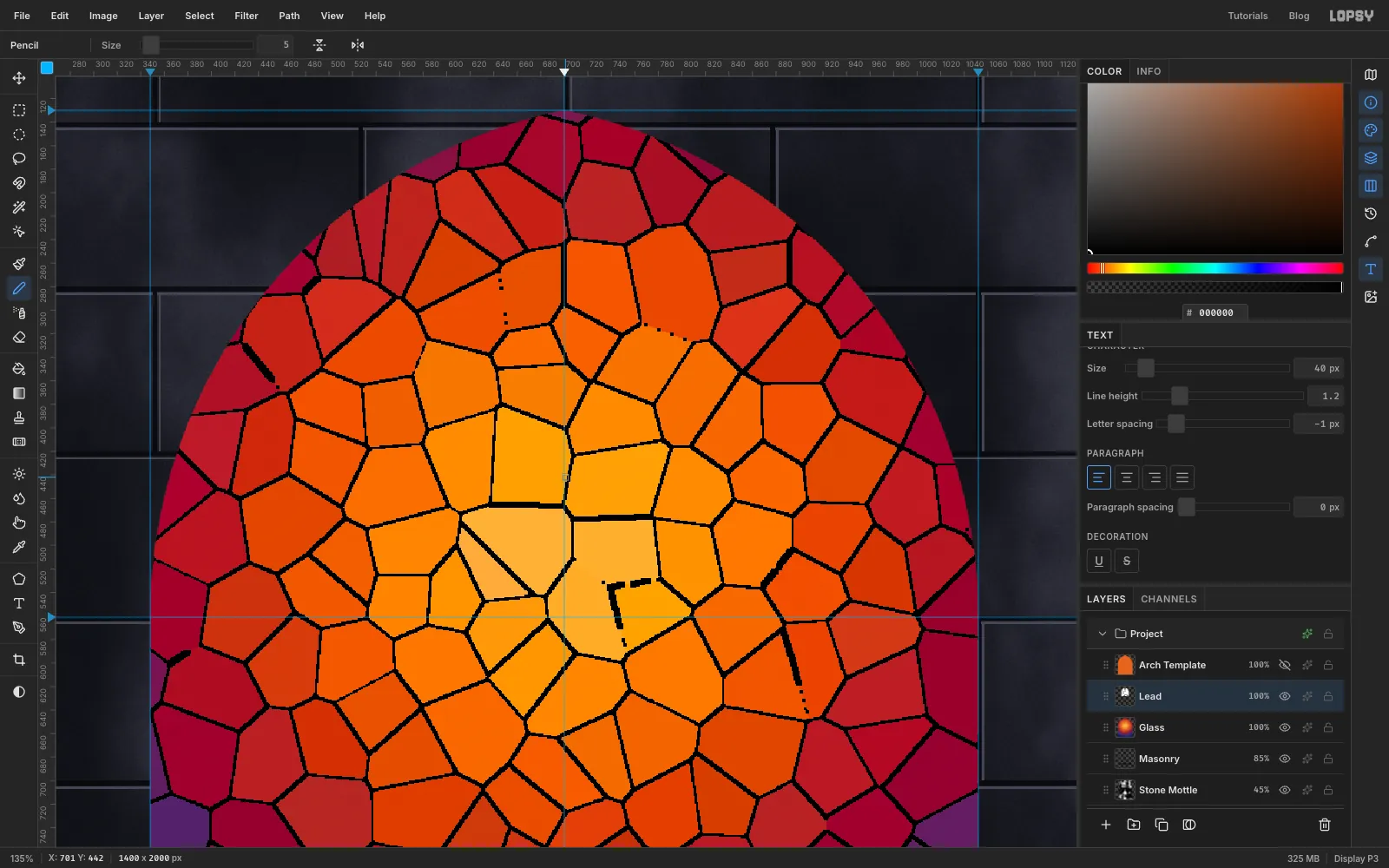The image size is (1389, 868).
Task: Center-align the paragraph text
Action: click(x=1127, y=477)
